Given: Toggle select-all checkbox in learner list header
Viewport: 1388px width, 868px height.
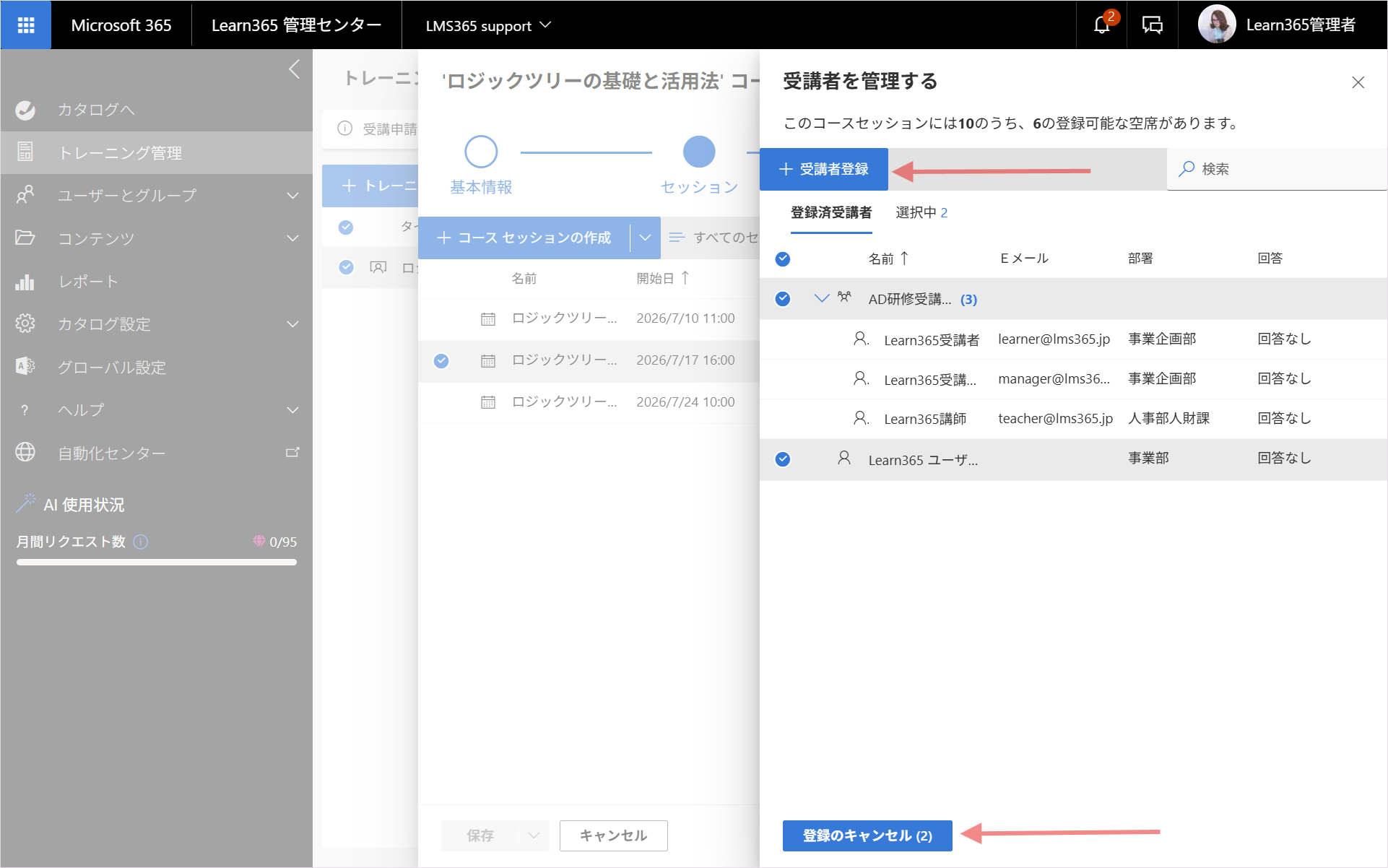Looking at the screenshot, I should click(783, 259).
